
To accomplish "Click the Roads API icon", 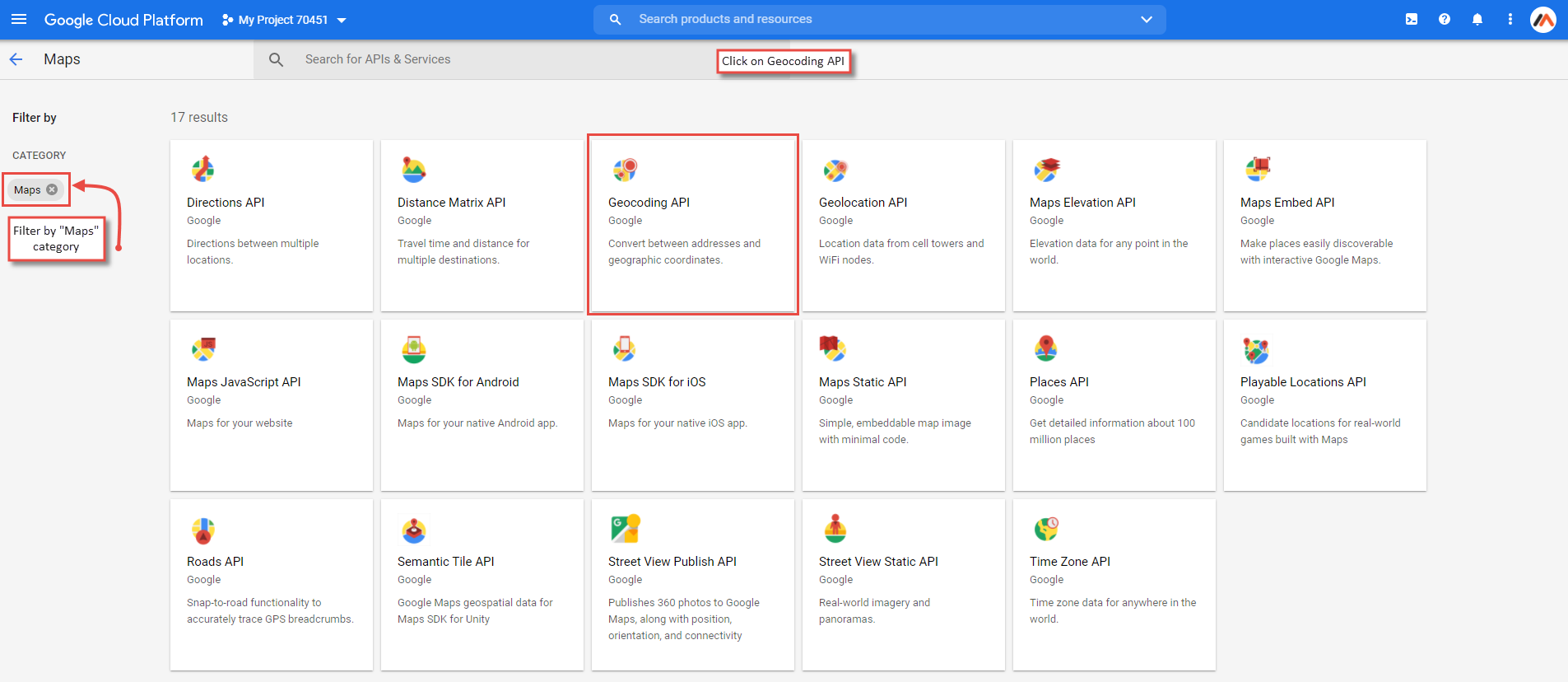I will (202, 530).
